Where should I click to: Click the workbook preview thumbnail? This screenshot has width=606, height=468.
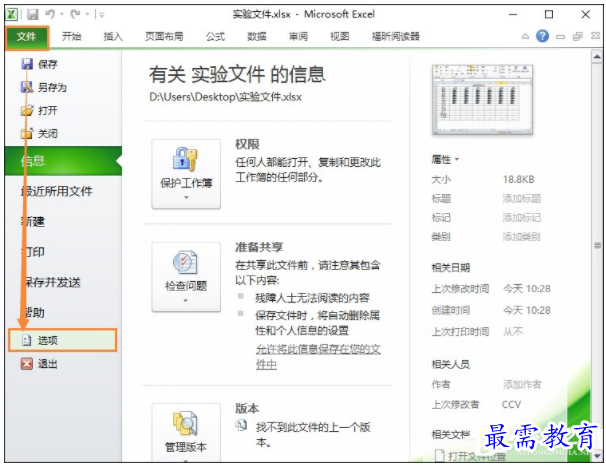(x=482, y=100)
